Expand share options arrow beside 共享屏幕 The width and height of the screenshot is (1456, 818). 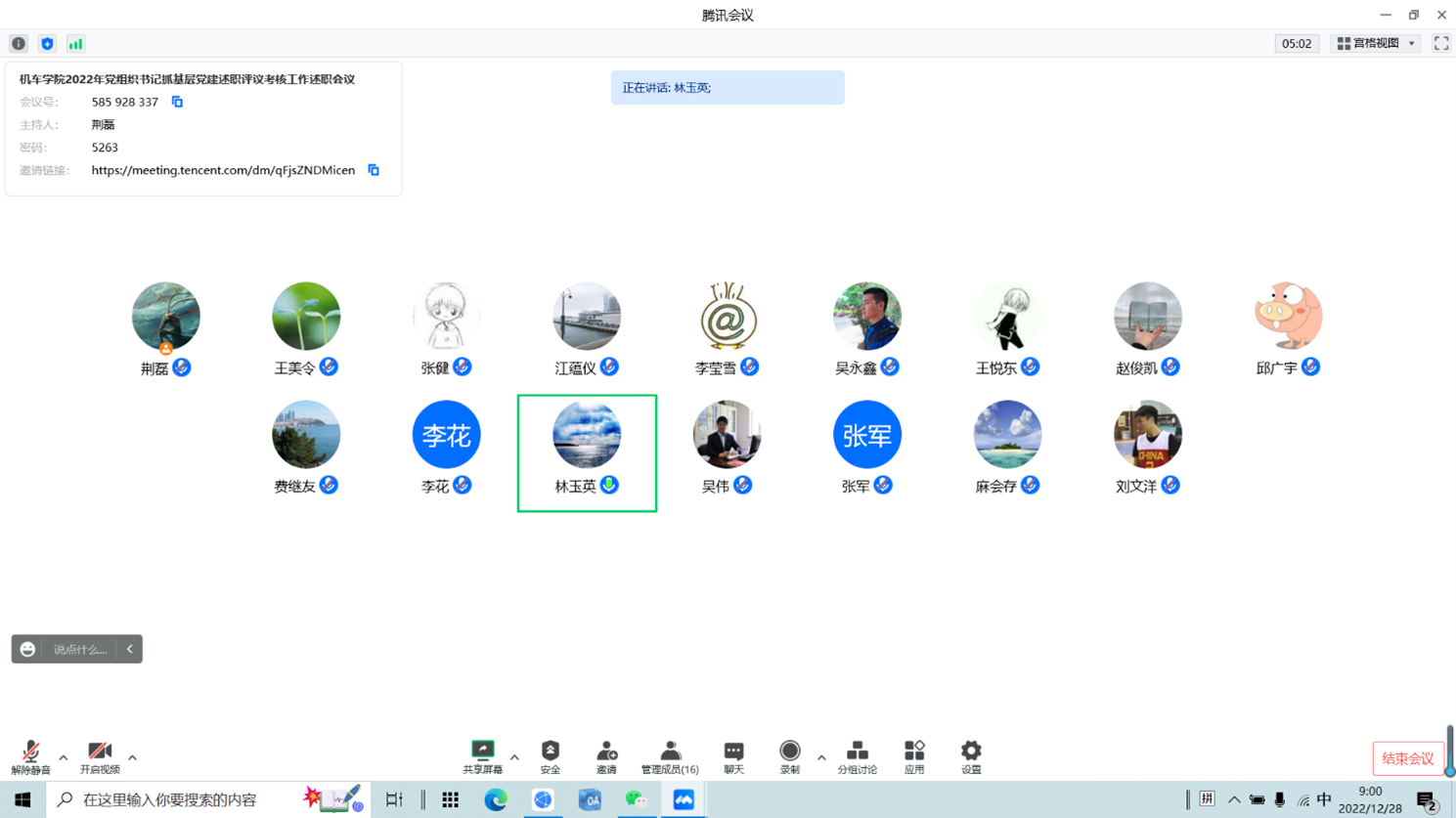(514, 757)
